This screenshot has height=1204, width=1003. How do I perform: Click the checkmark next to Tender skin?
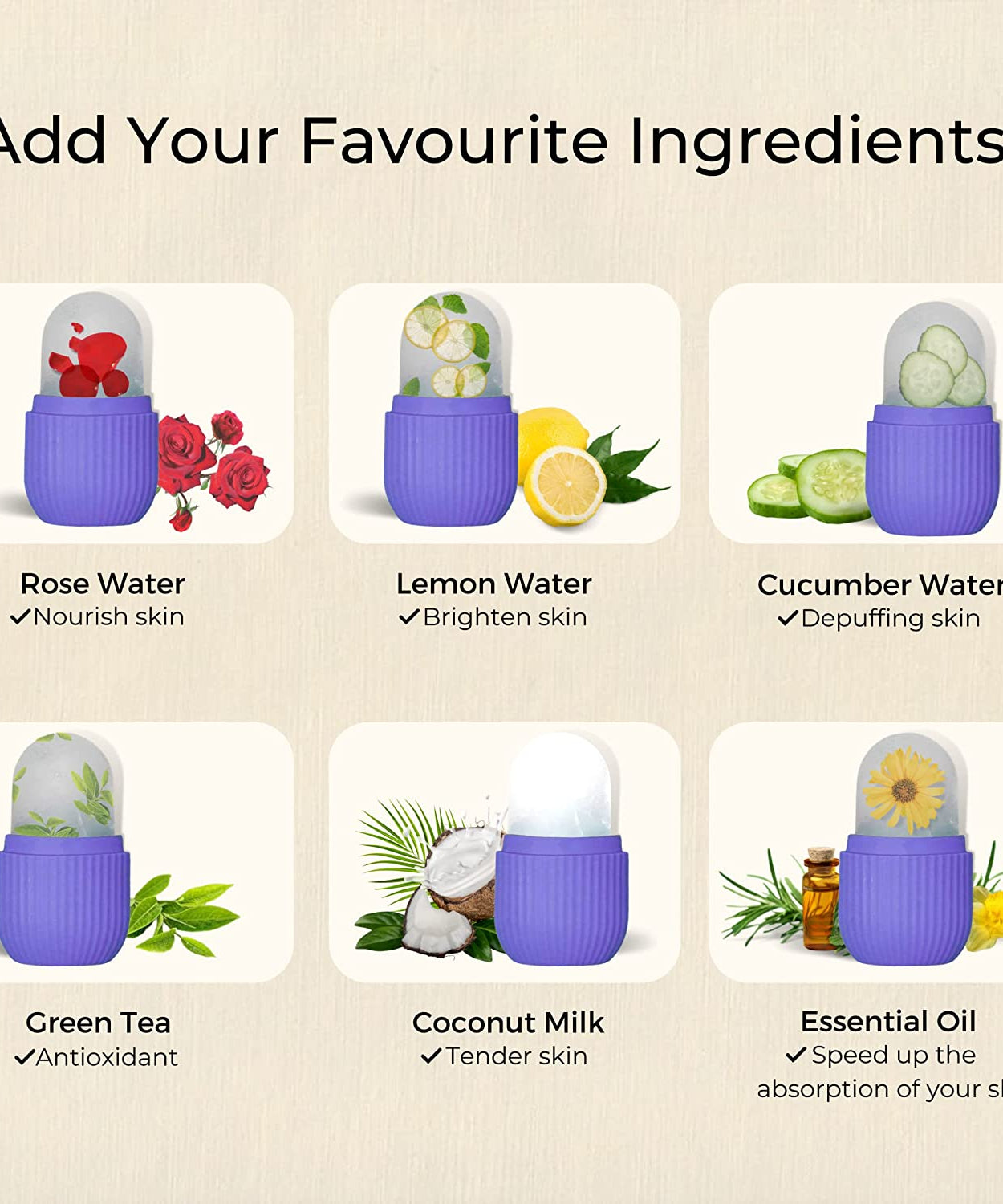432,1056
